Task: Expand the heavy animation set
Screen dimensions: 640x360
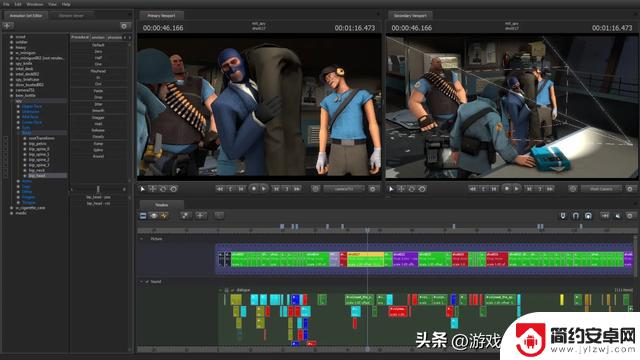Action: click(11, 47)
